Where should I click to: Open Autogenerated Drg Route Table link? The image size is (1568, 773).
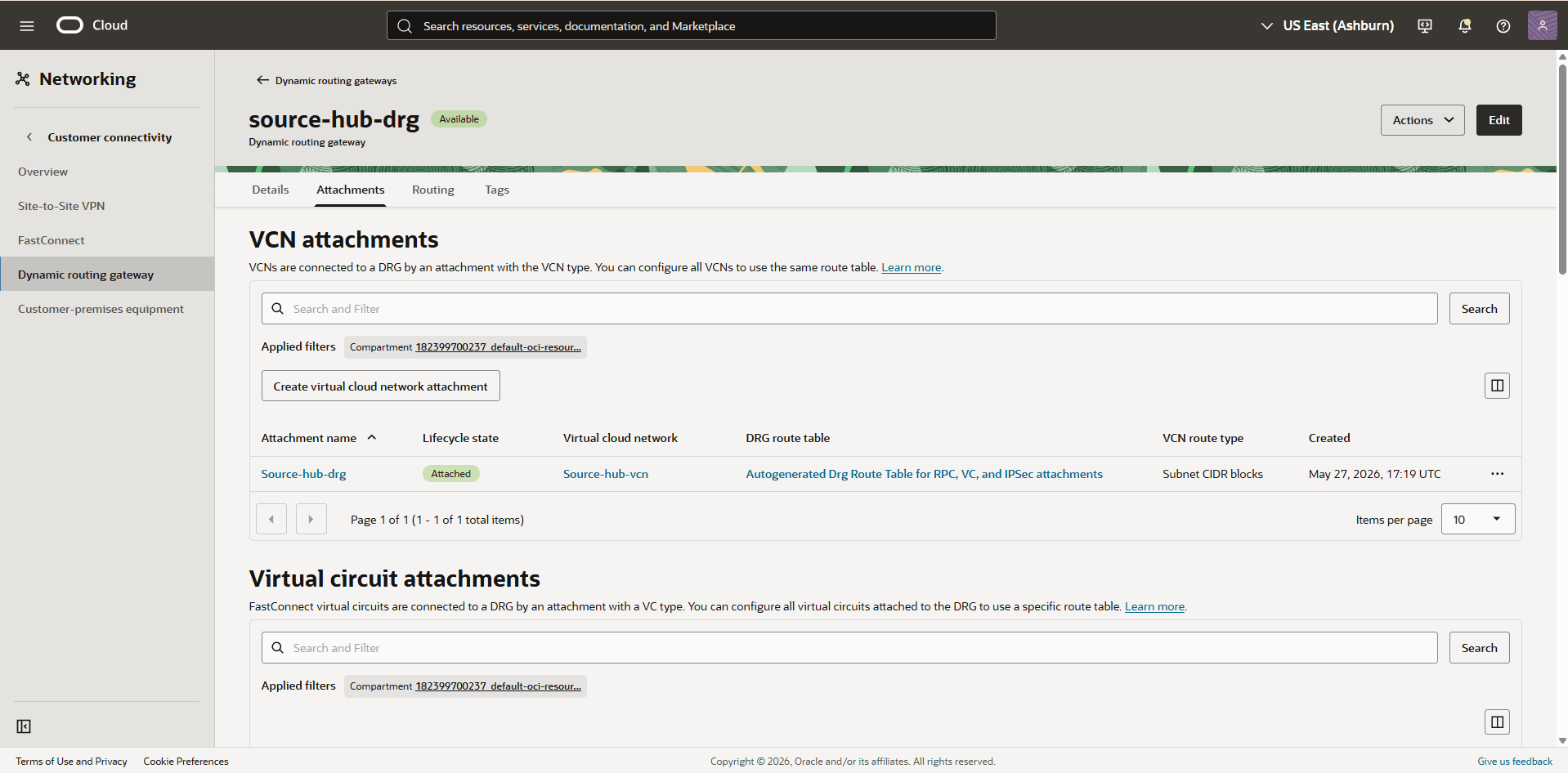[924, 474]
